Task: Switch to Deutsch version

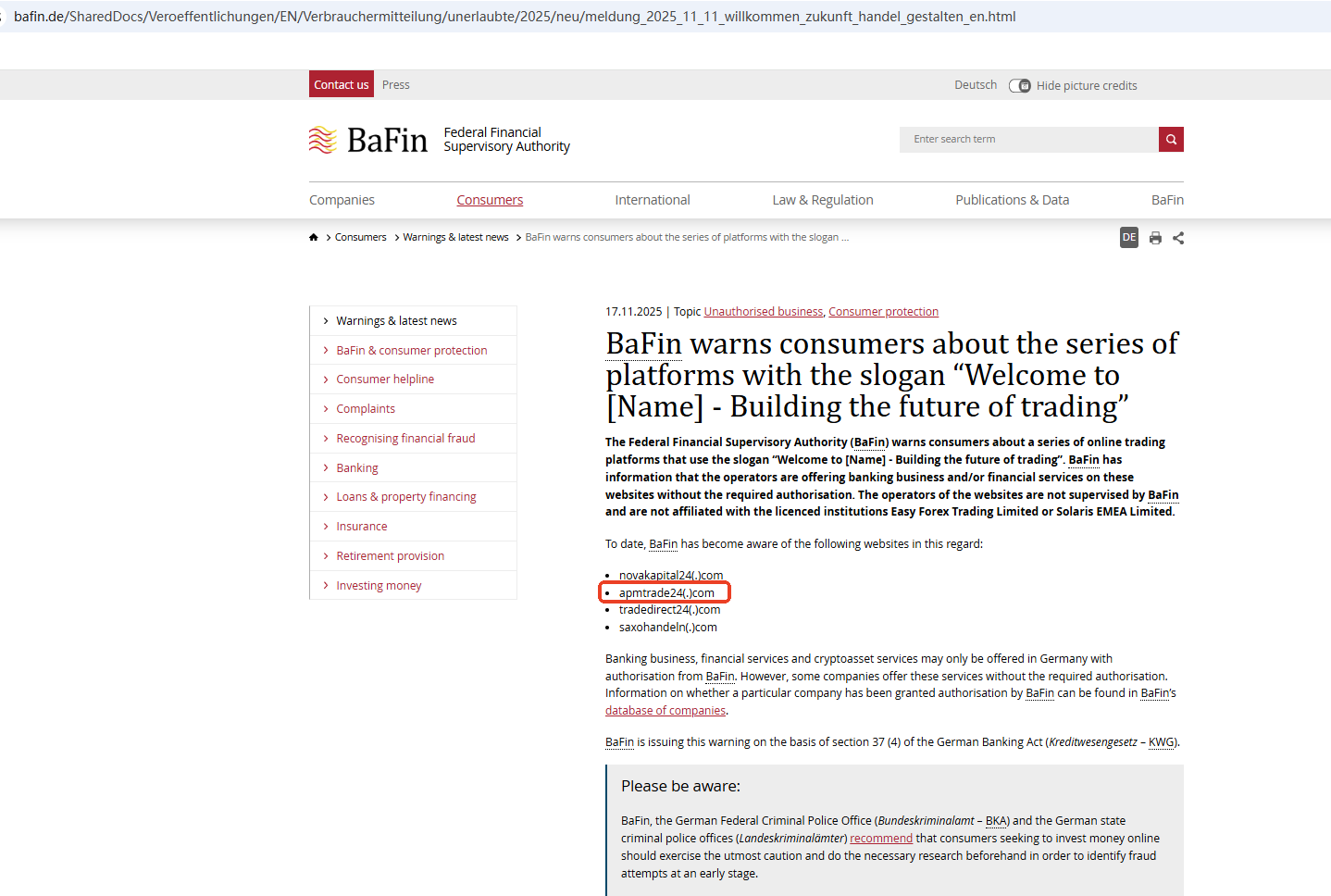Action: coord(976,85)
